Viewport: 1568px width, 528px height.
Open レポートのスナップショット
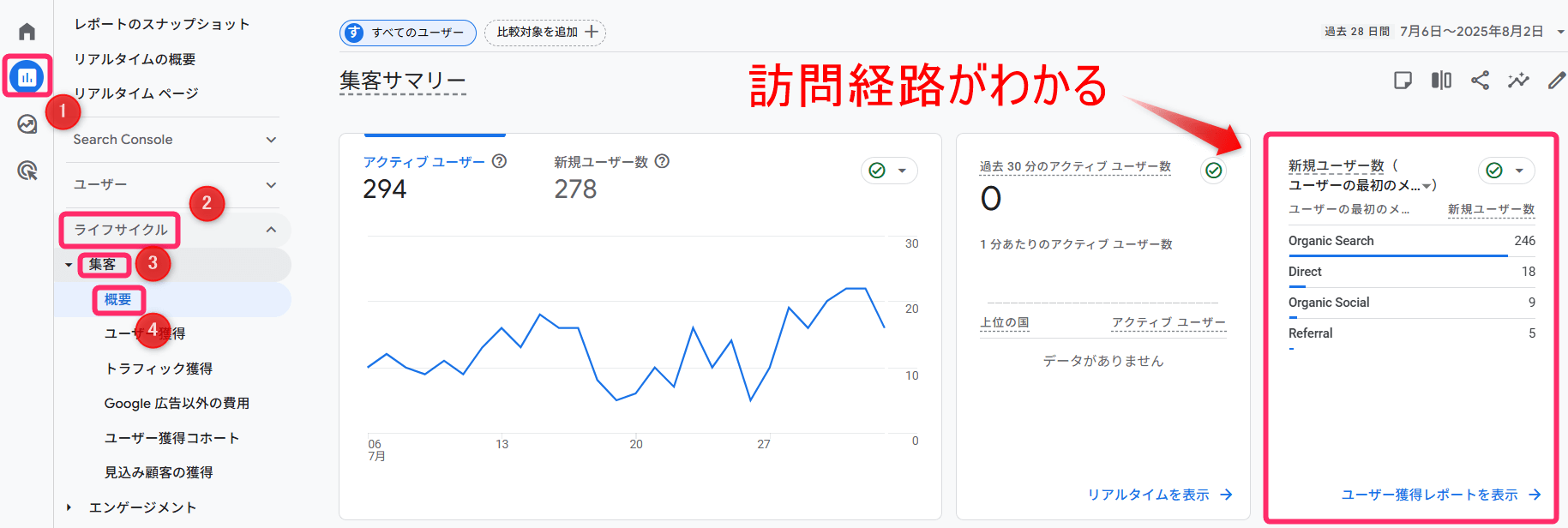pyautogui.click(x=161, y=24)
